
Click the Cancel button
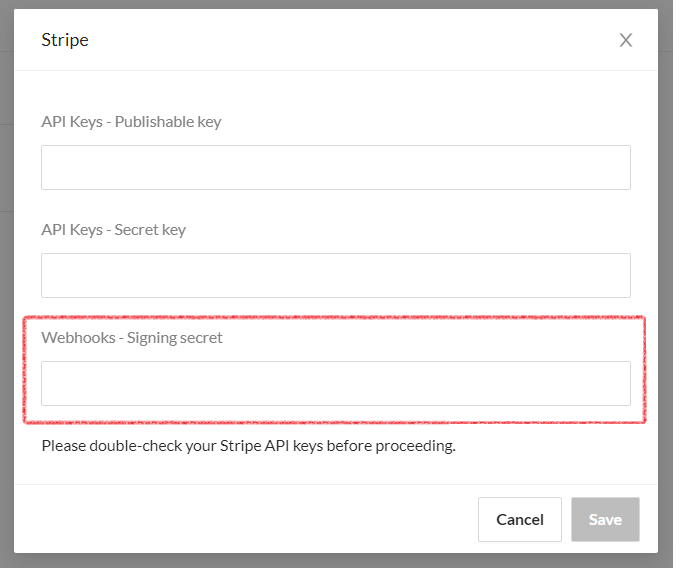point(520,520)
